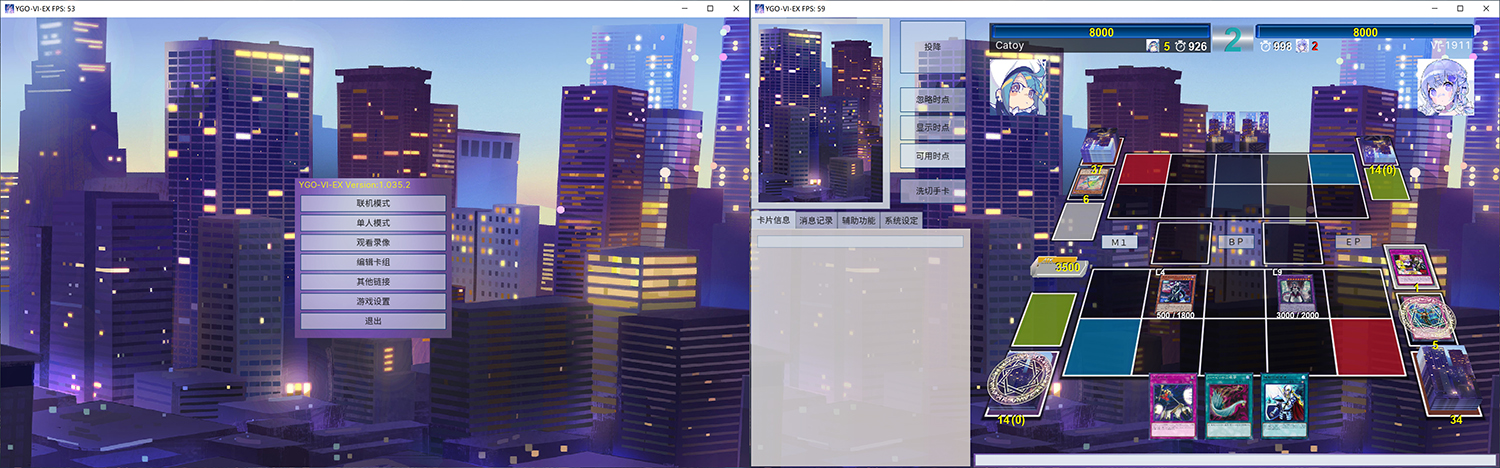Click 其他链接 in the main menu

[x=373, y=282]
